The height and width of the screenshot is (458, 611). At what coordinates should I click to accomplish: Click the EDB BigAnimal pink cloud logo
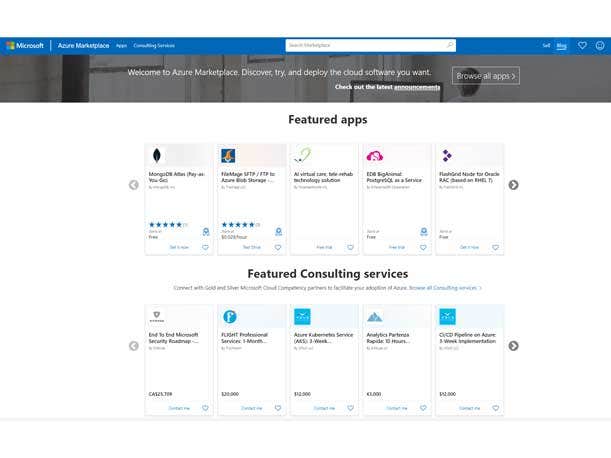click(374, 155)
